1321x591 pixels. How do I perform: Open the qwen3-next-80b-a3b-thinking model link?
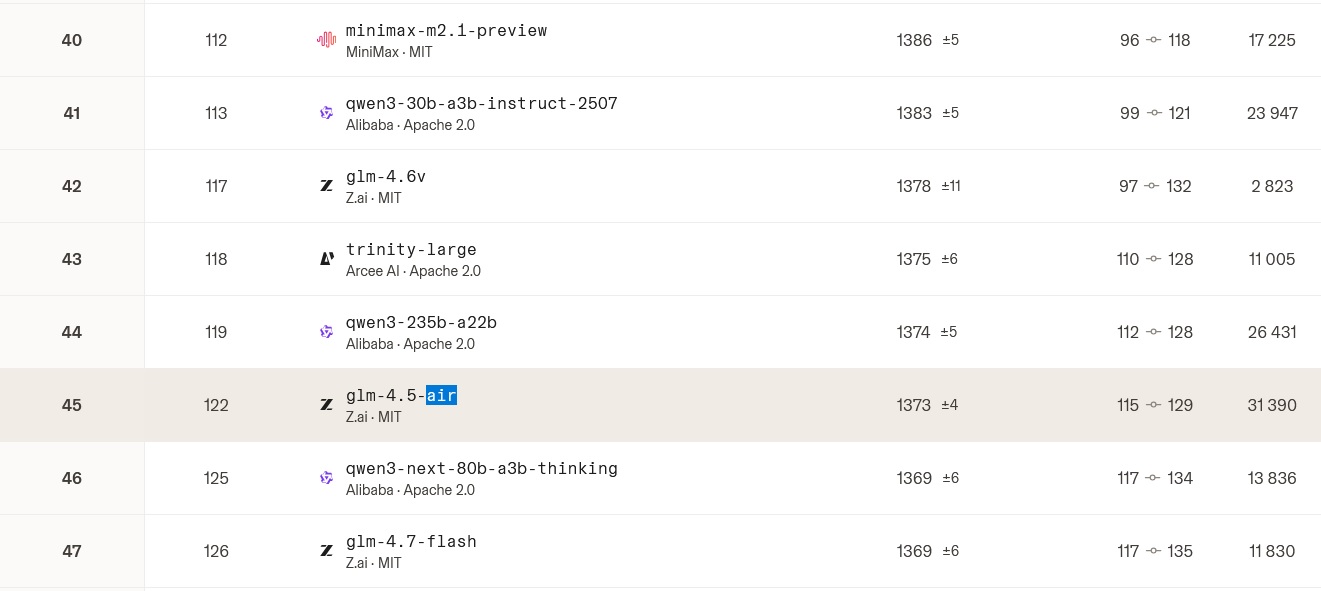[x=482, y=469]
